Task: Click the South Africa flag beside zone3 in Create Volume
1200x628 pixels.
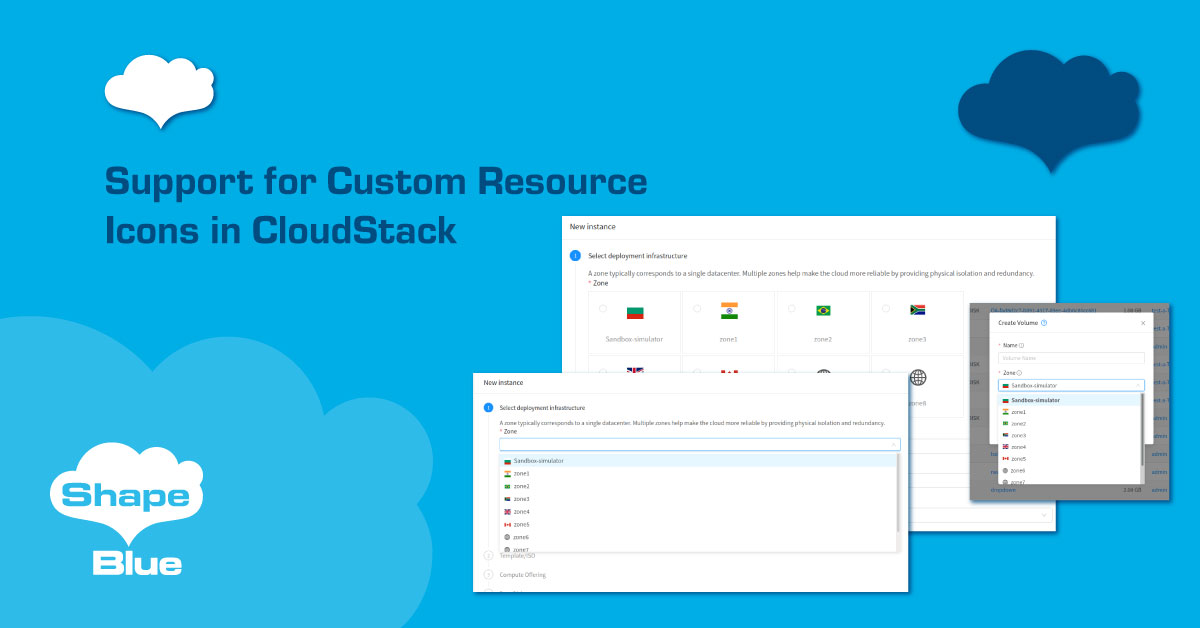Action: click(x=1006, y=435)
